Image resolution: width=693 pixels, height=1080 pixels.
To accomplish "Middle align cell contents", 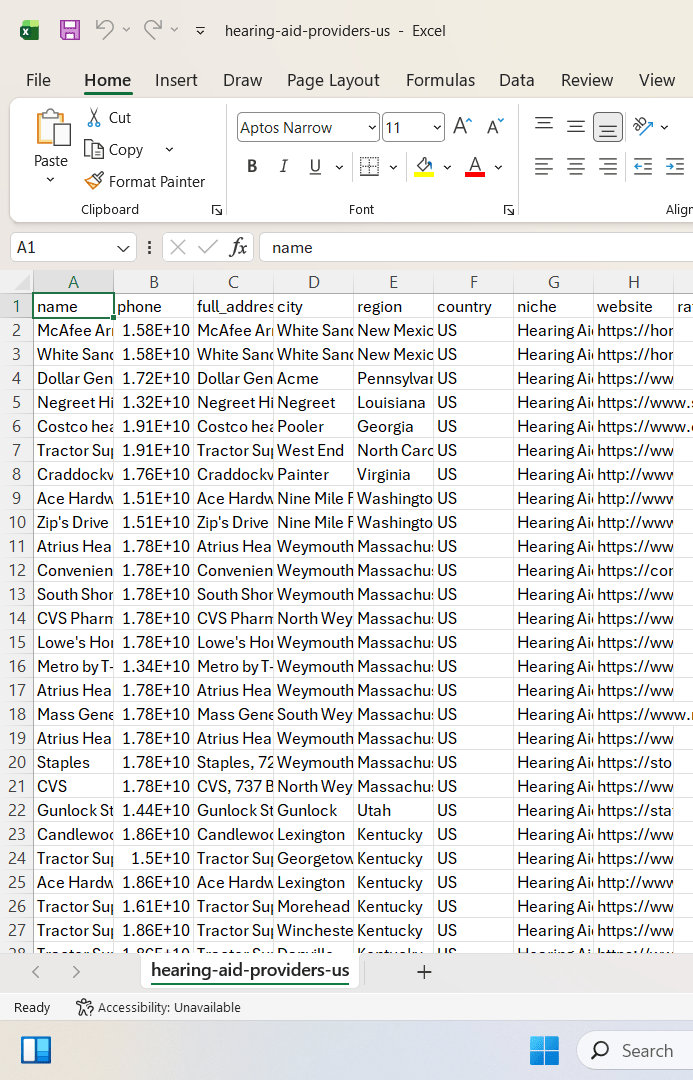I will [576, 126].
